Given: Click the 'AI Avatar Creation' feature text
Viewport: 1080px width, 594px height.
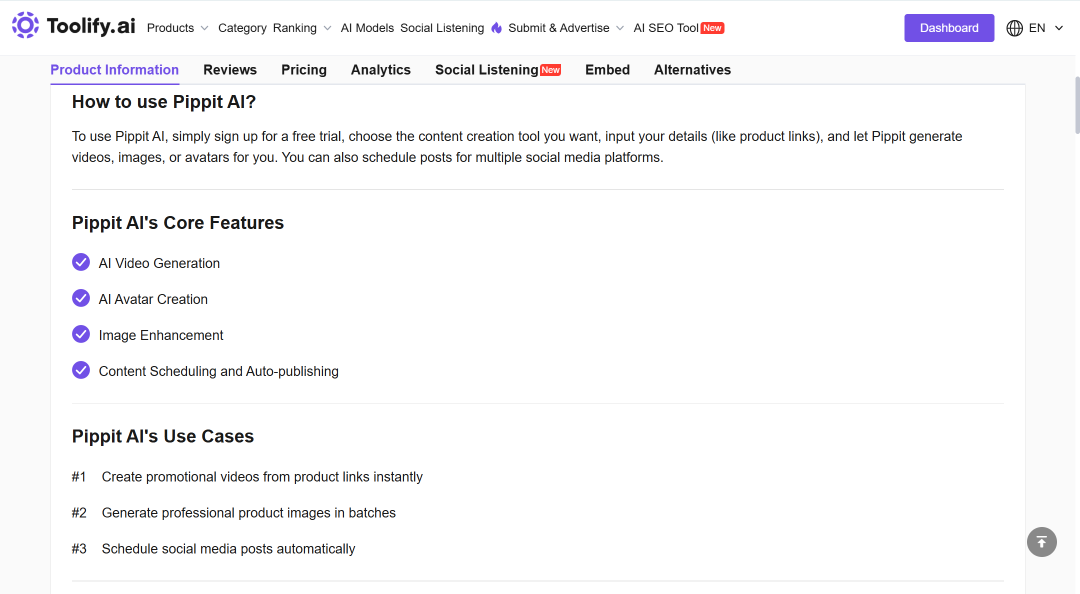Looking at the screenshot, I should click(x=153, y=299).
